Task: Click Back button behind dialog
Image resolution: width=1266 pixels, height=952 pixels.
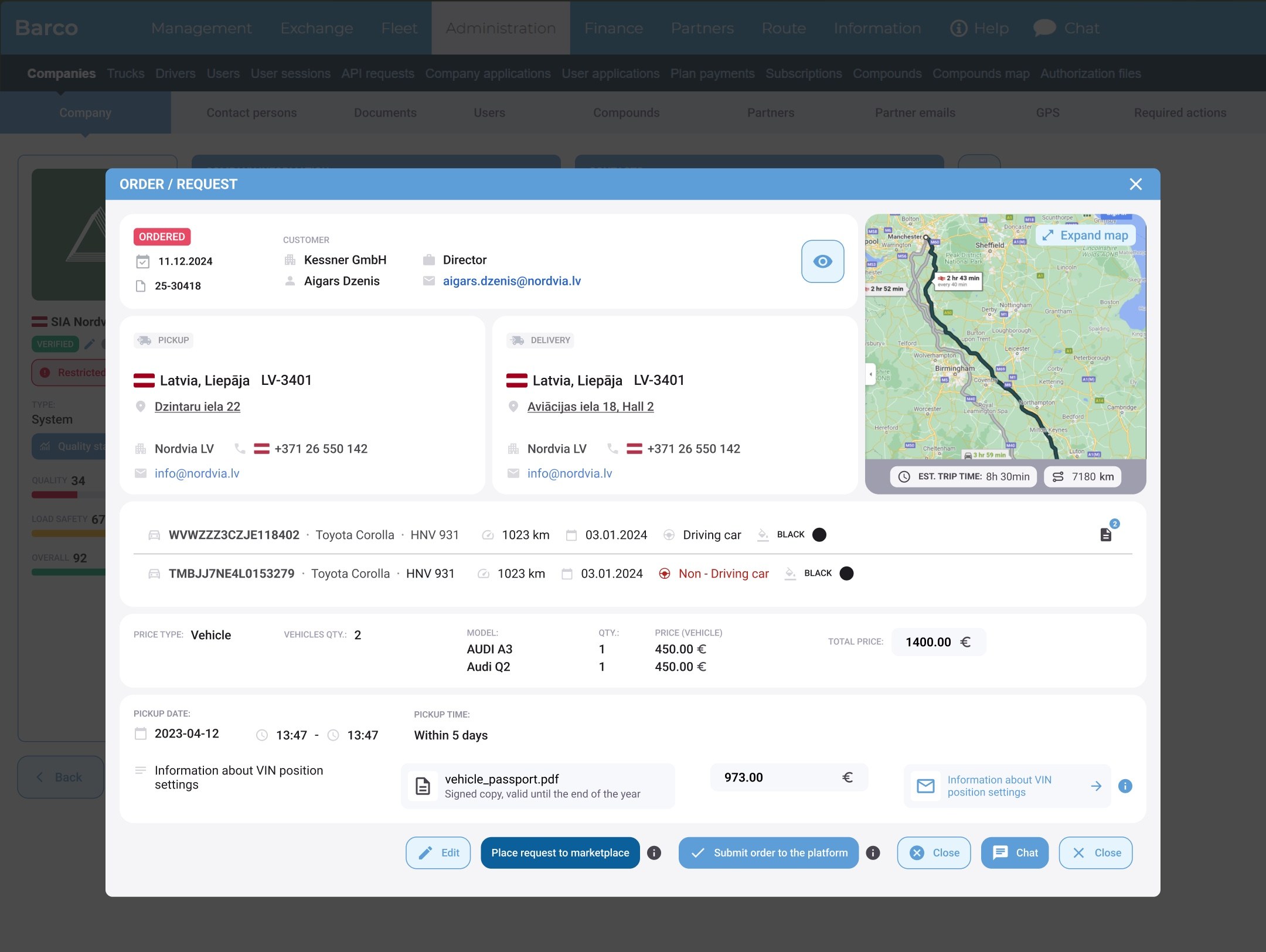Action: click(61, 777)
